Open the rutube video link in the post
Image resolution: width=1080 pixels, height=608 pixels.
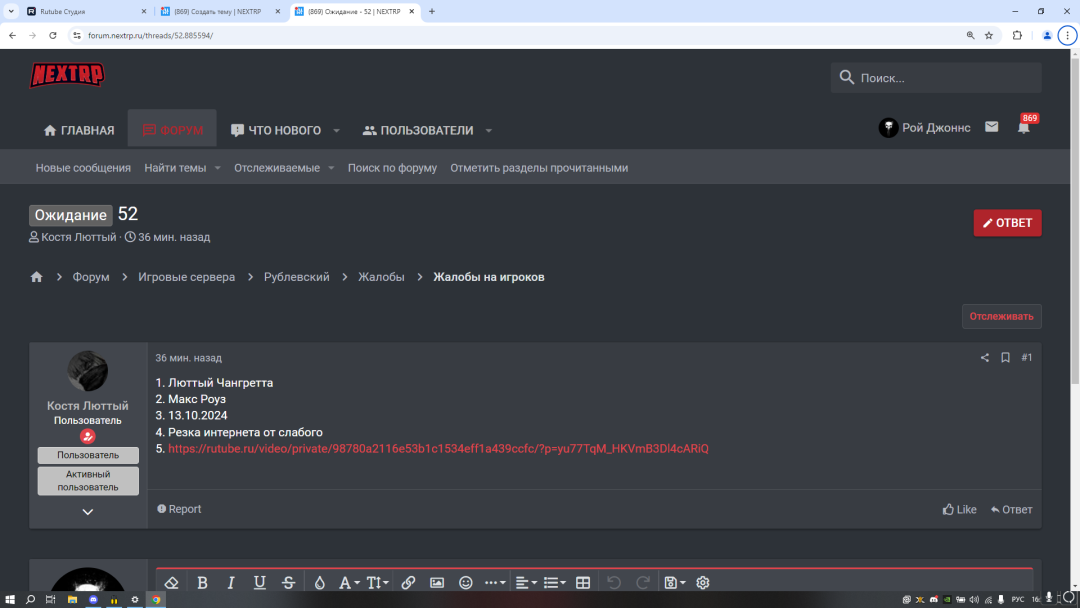[x=438, y=449]
